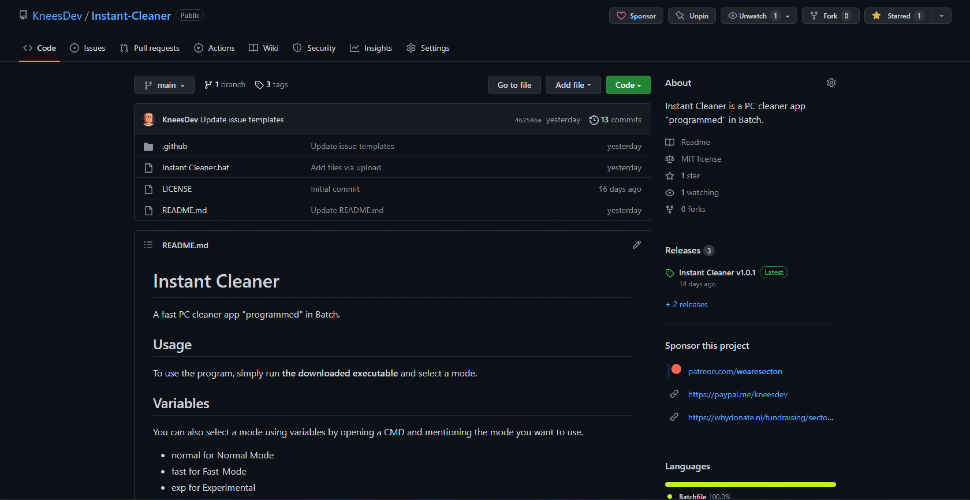Open the Instant Cleaner v1.0.1 release
Image resolution: width=970 pixels, height=500 pixels.
pyautogui.click(x=717, y=272)
